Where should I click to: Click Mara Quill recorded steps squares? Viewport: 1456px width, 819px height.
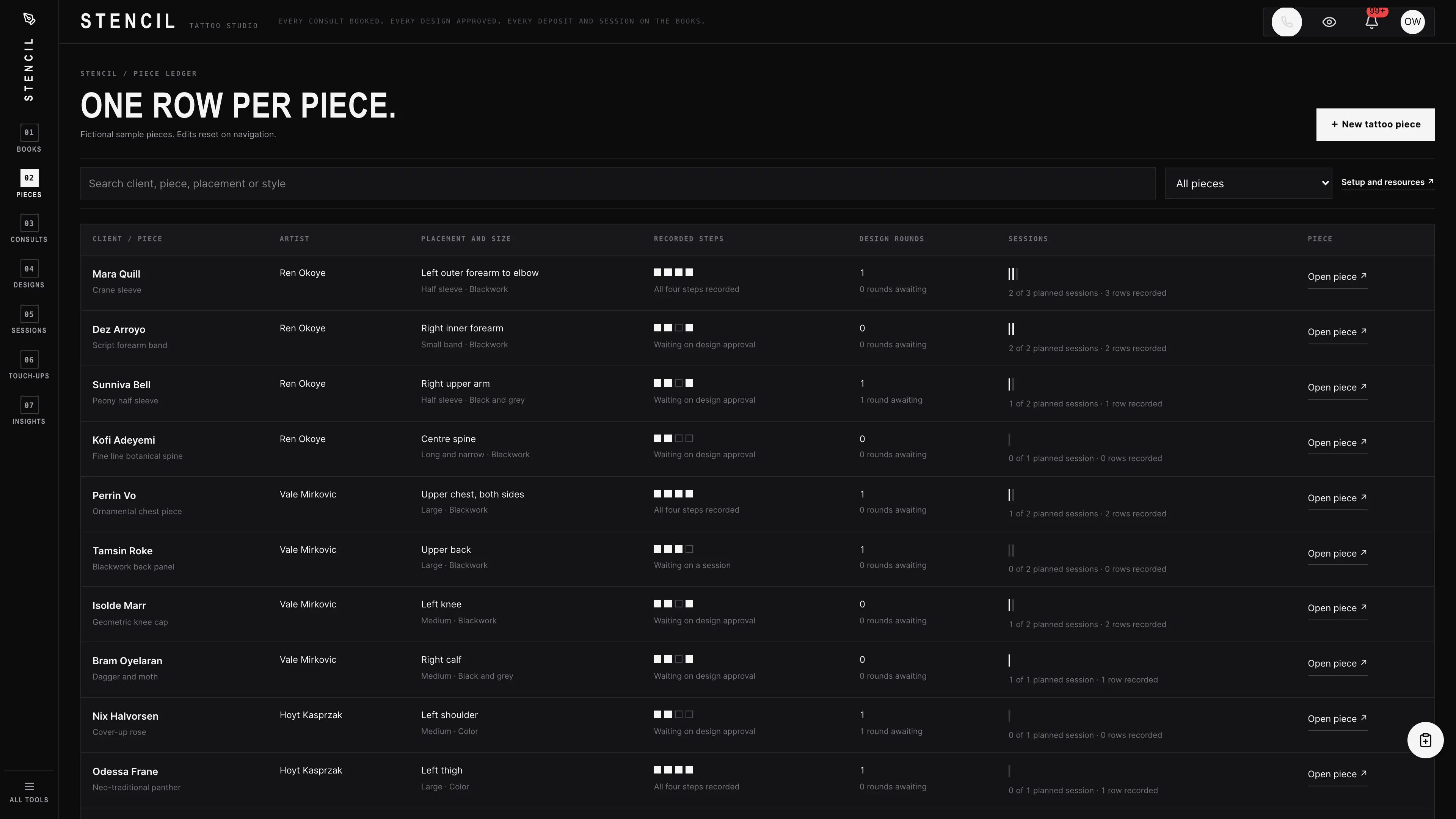click(673, 273)
